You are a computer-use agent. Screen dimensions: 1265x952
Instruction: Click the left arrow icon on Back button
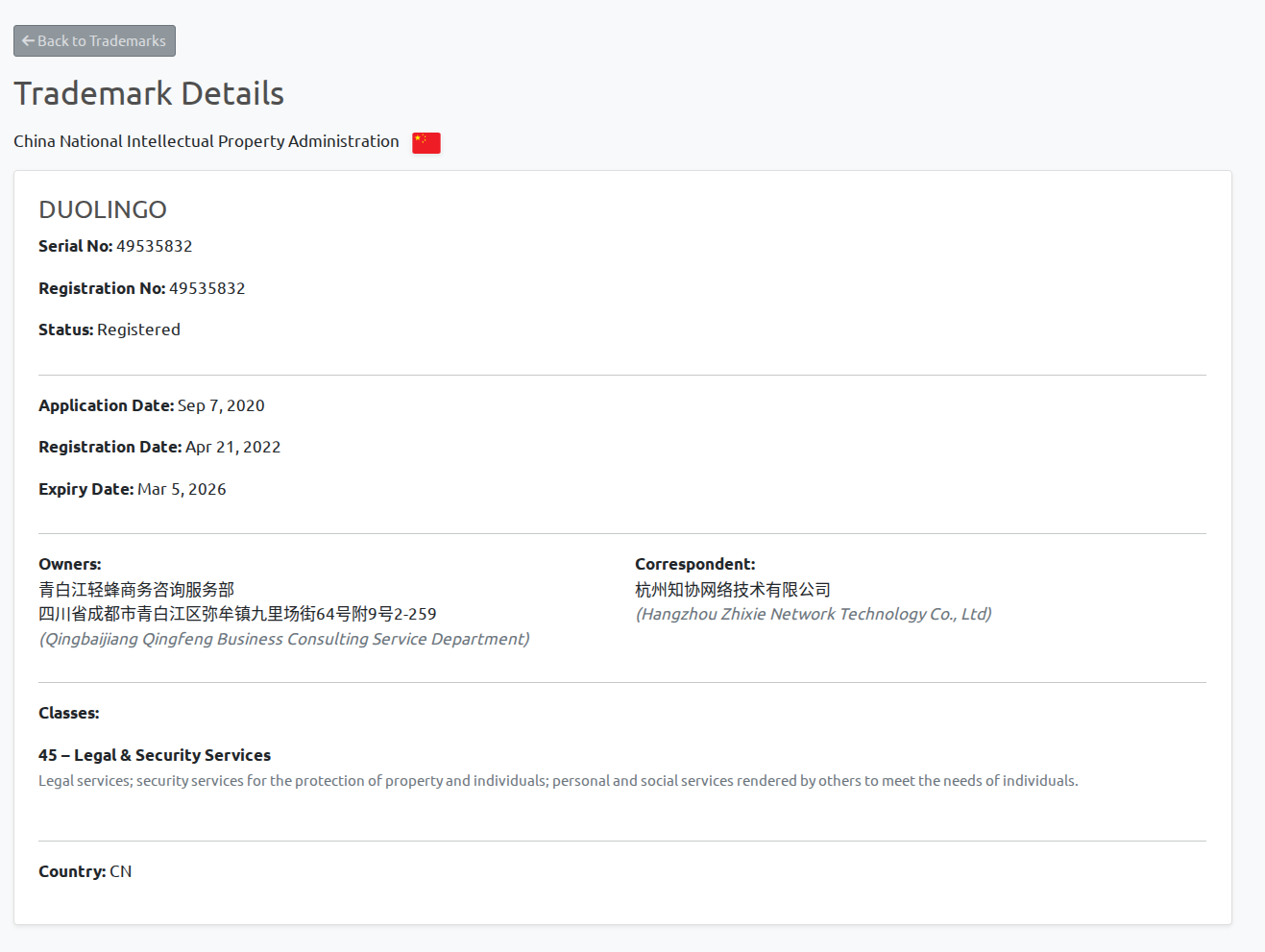coord(26,40)
